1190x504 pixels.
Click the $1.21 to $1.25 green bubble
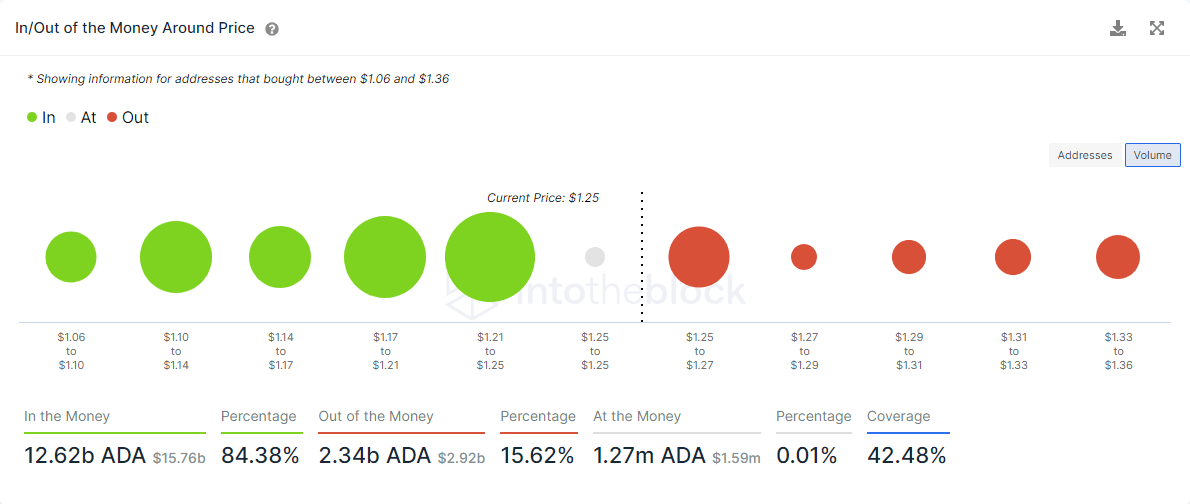click(x=490, y=257)
